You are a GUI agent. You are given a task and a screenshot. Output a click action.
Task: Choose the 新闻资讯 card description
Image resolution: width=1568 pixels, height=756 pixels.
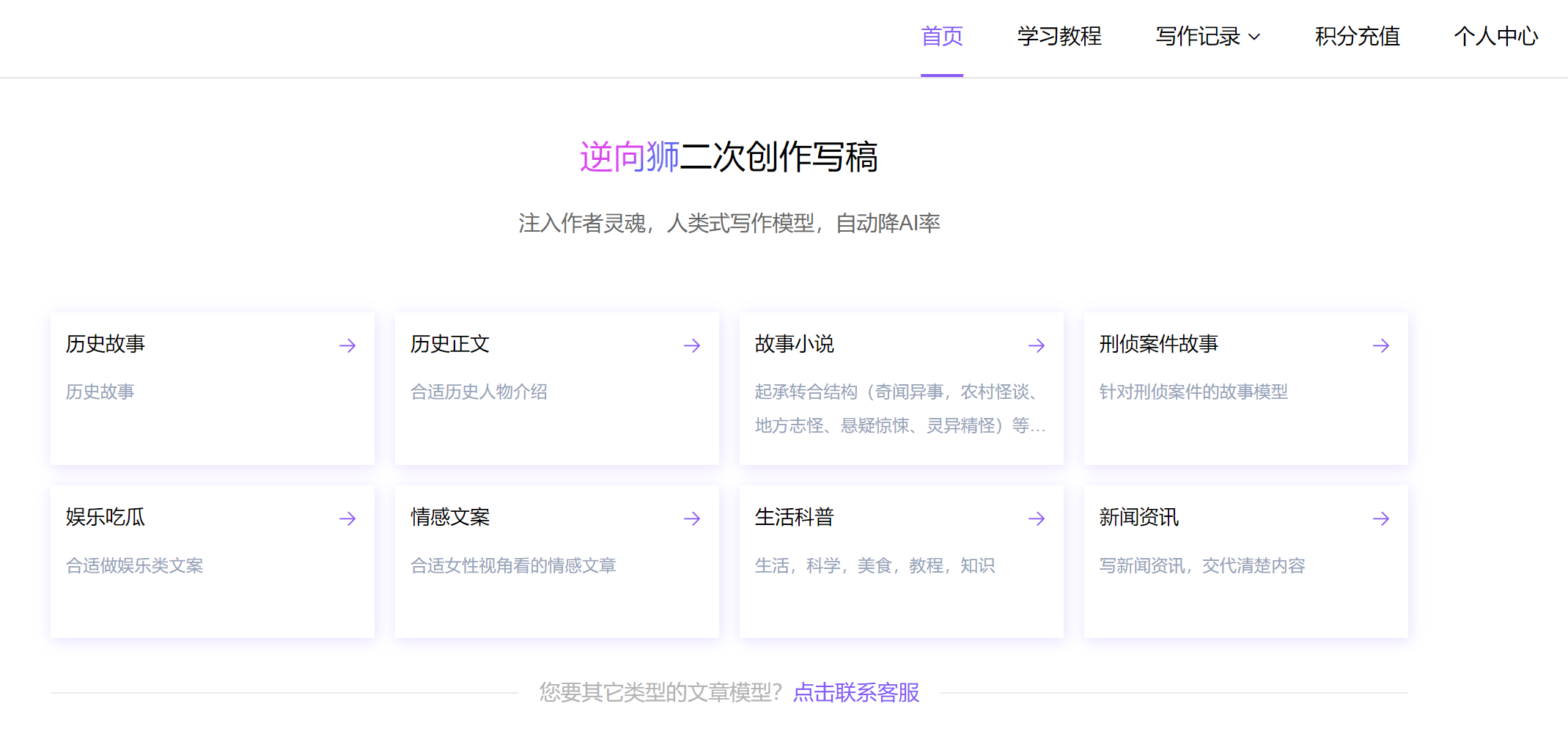[1202, 565]
